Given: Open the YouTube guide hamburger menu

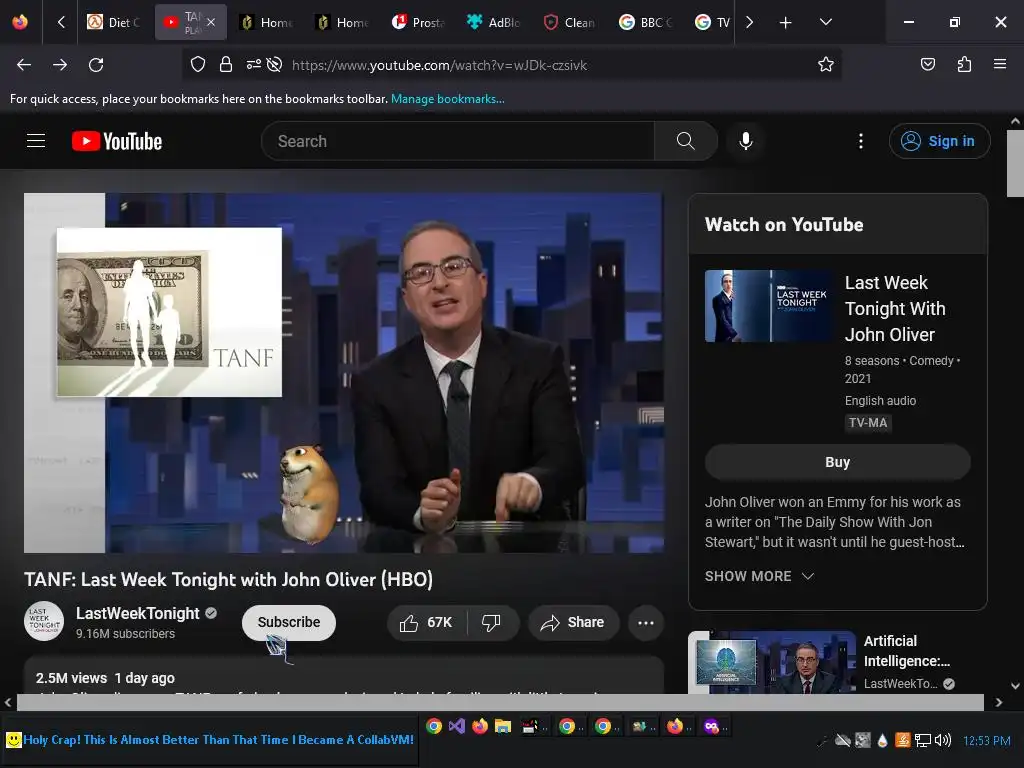Looking at the screenshot, I should (x=36, y=140).
